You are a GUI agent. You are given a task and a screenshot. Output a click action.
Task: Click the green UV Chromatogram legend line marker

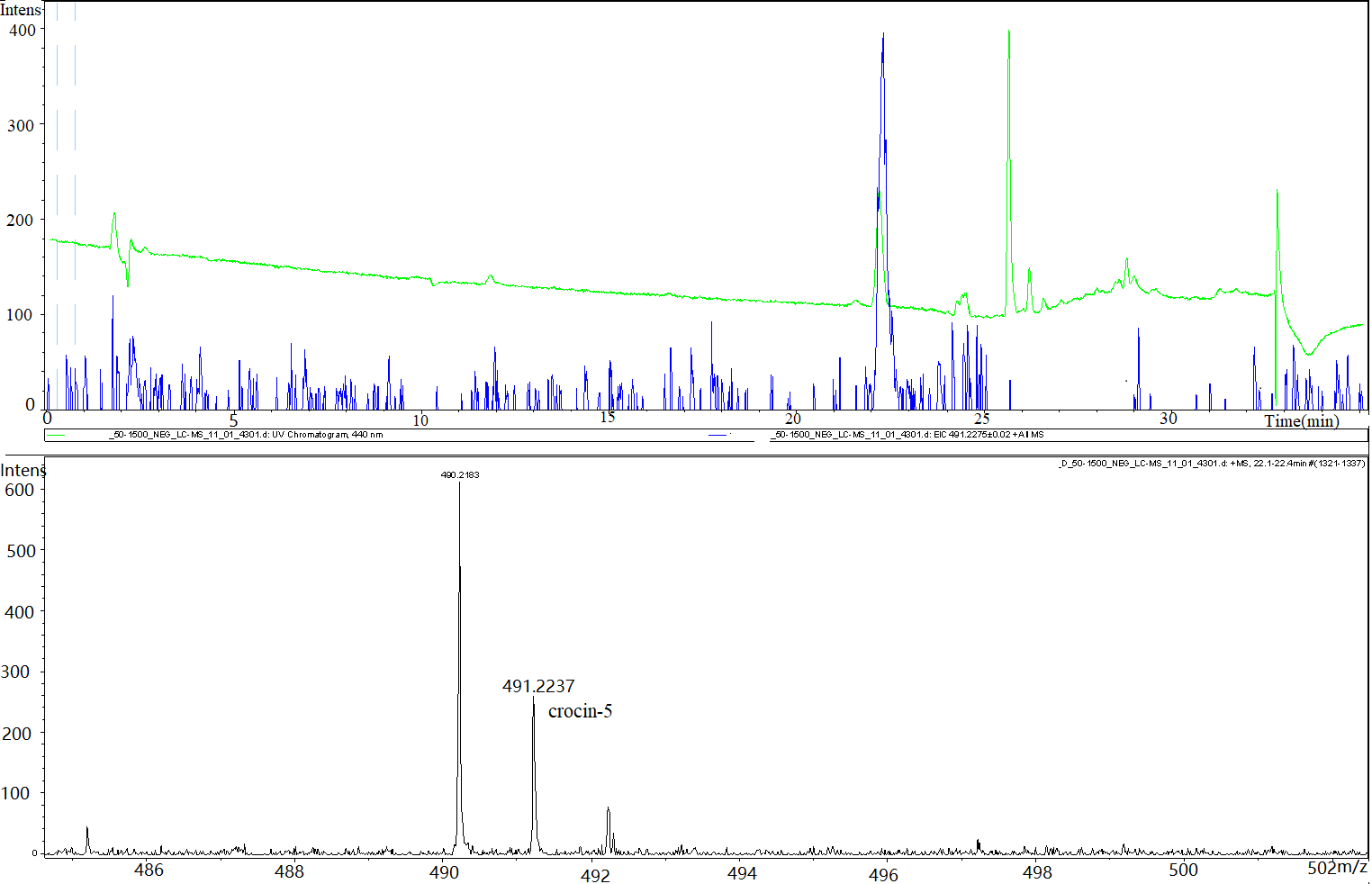56,435
